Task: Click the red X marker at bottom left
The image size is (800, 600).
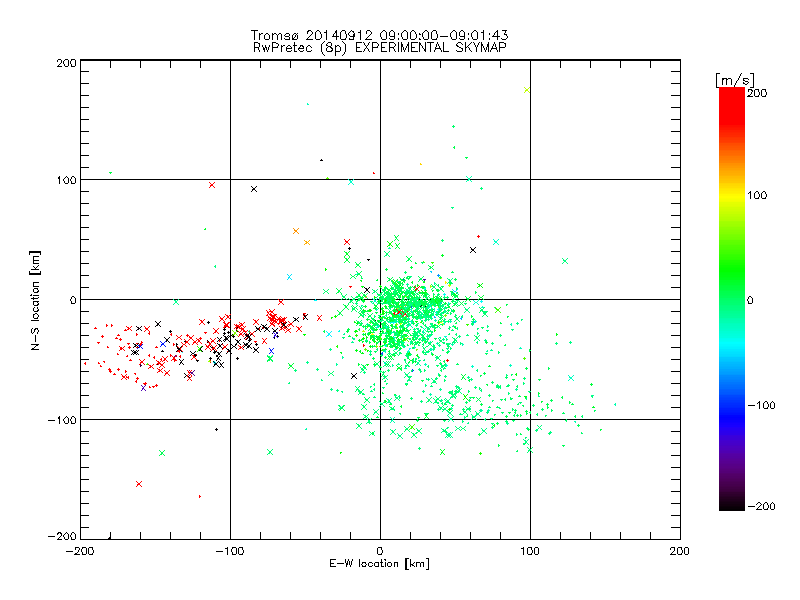Action: point(139,484)
